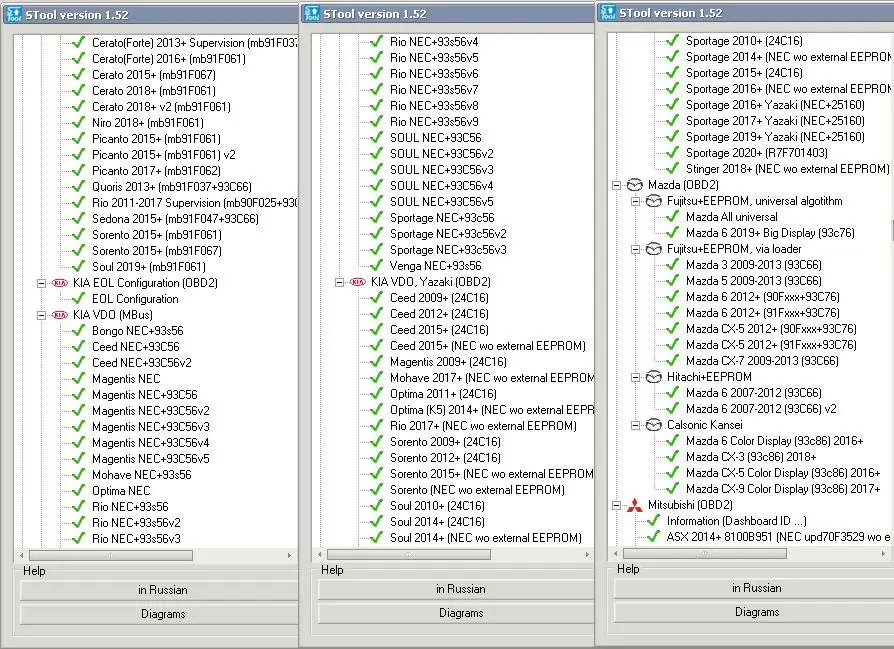Click the Mazda icon beside Hitachi+EEPROM
Image resolution: width=894 pixels, height=649 pixels.
point(653,377)
